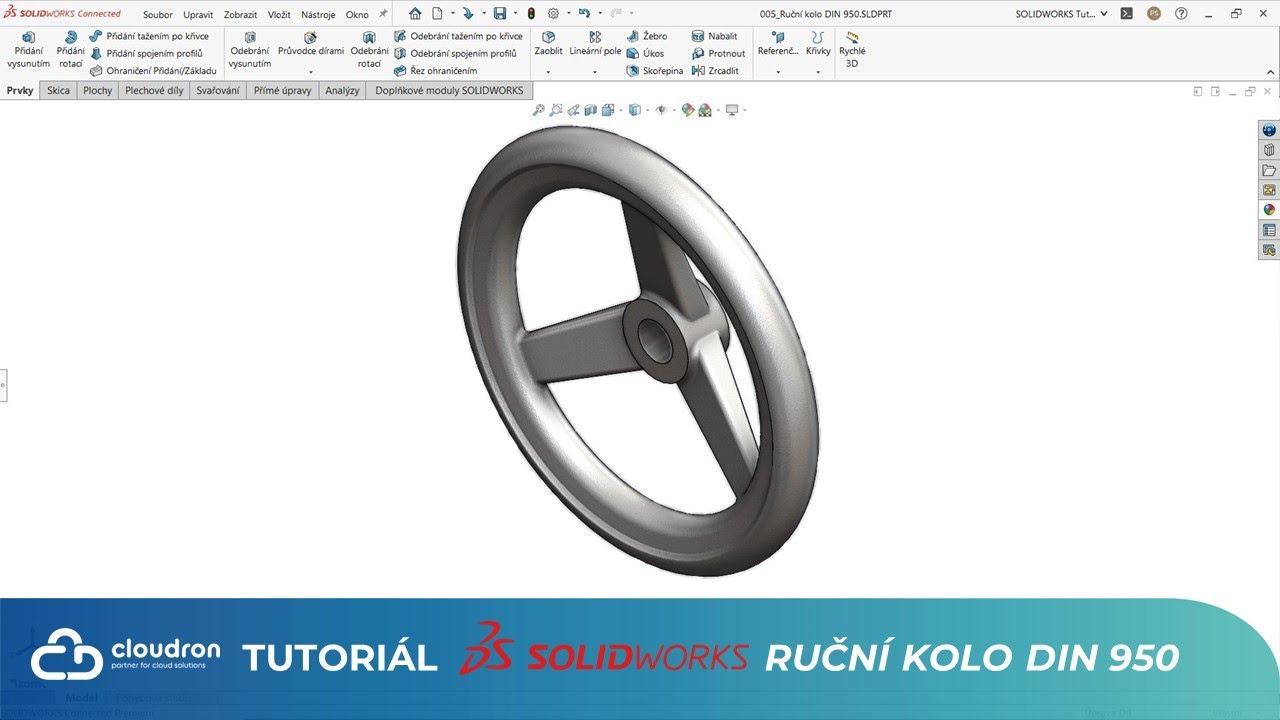Open Appearances tab in task pane
1280x720 pixels.
(1269, 210)
